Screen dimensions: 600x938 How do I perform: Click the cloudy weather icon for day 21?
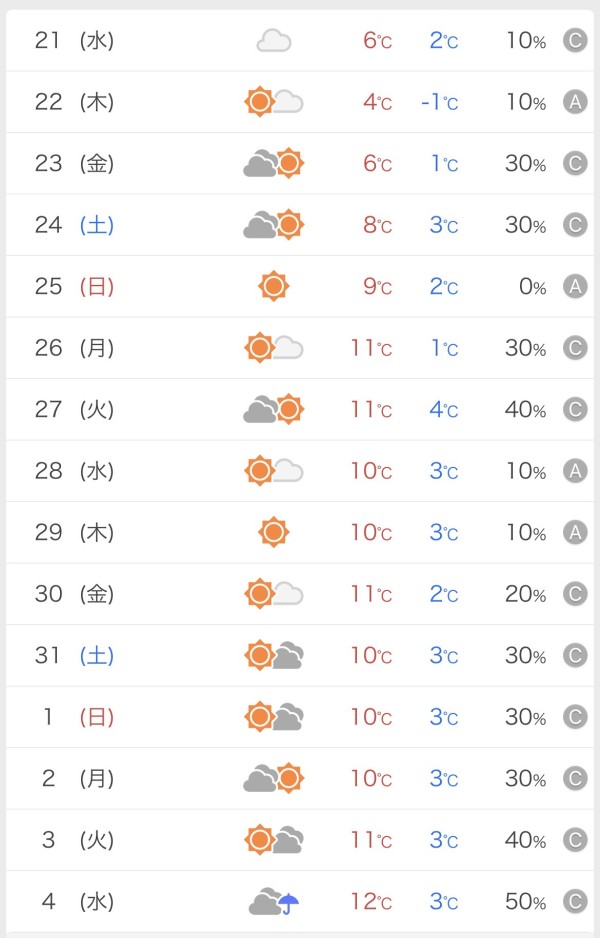(273, 41)
